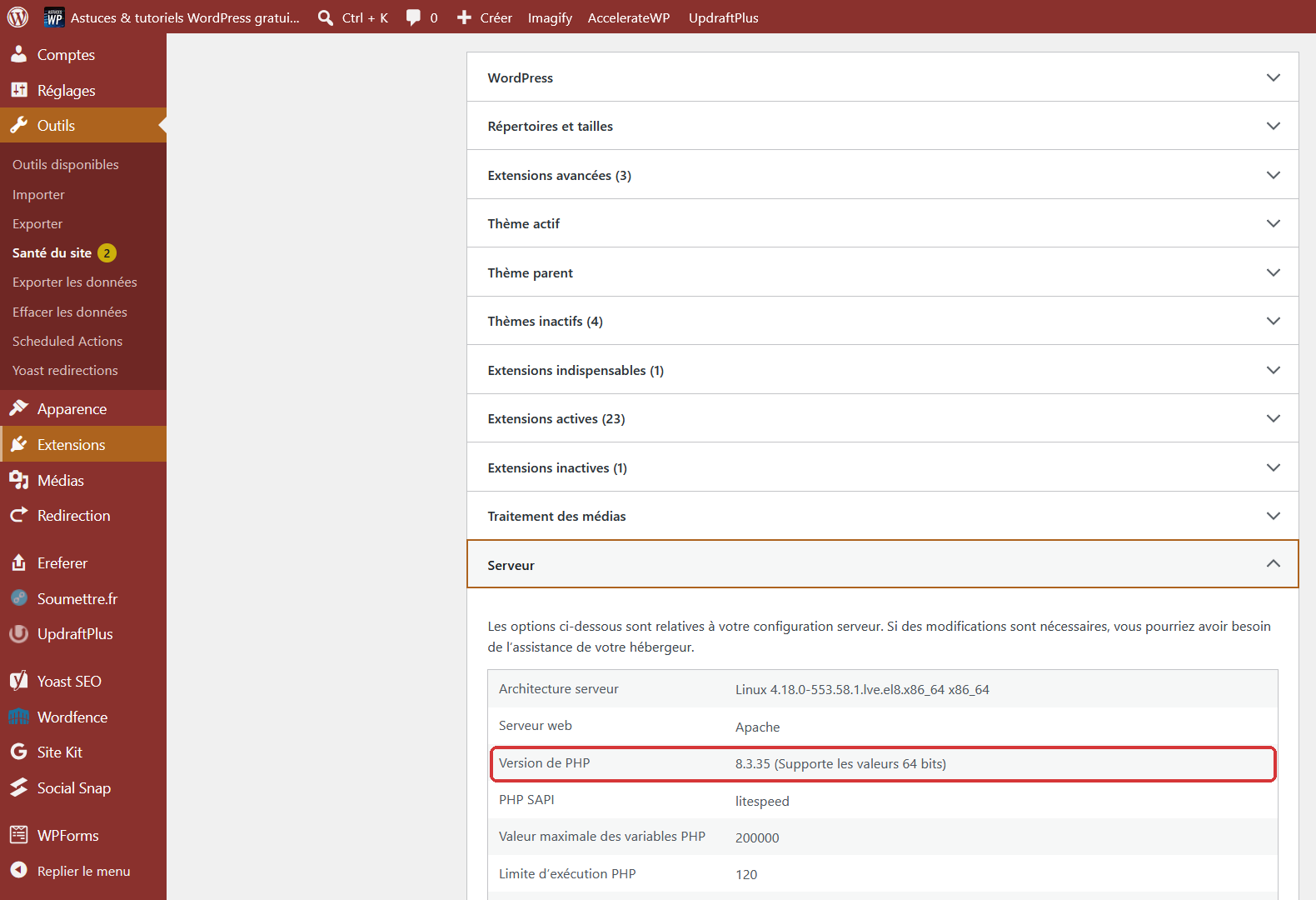1316x900 pixels.
Task: Click the value 200000
Action: [757, 837]
